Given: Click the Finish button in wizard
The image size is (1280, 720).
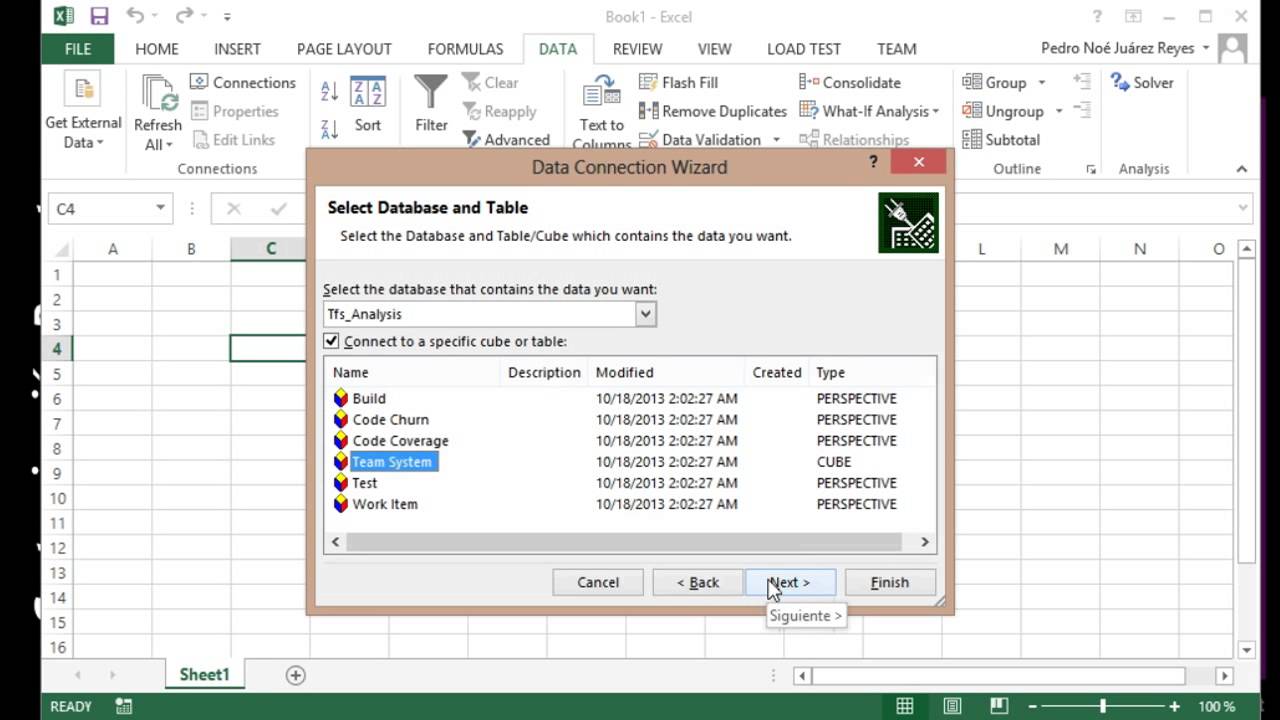Looking at the screenshot, I should coord(890,582).
